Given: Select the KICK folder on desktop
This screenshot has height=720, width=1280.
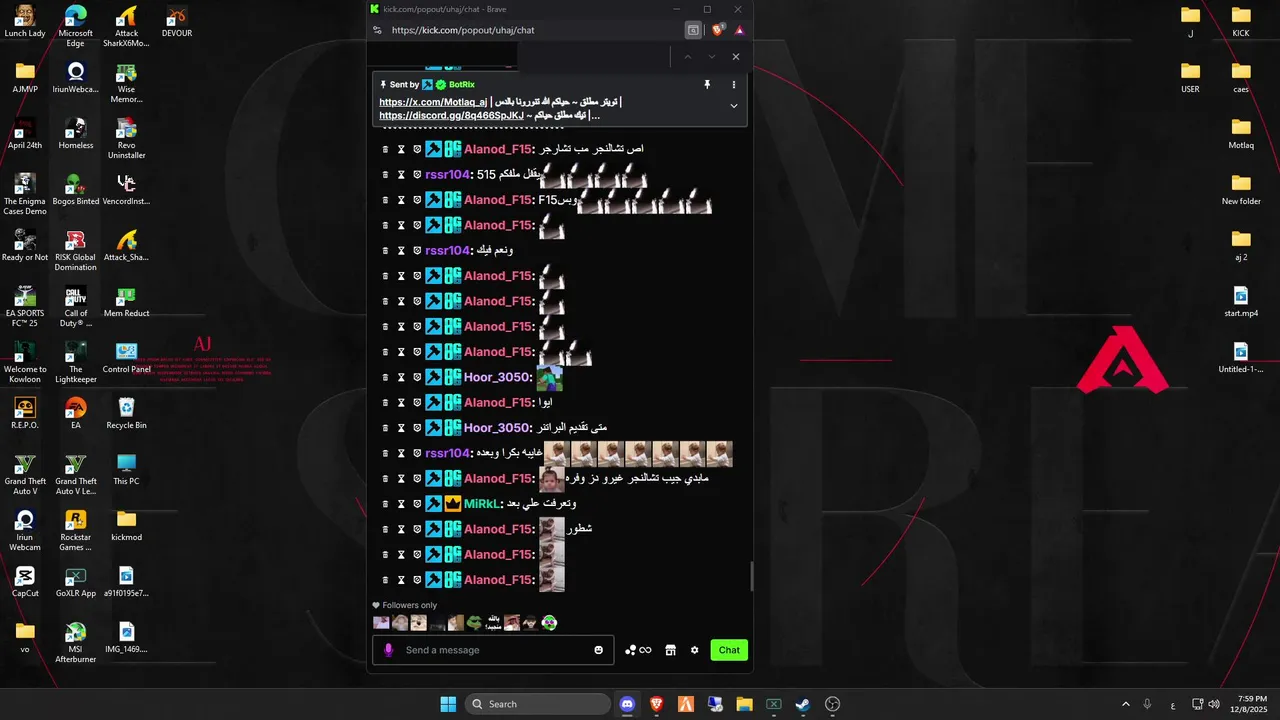Looking at the screenshot, I should [x=1241, y=22].
